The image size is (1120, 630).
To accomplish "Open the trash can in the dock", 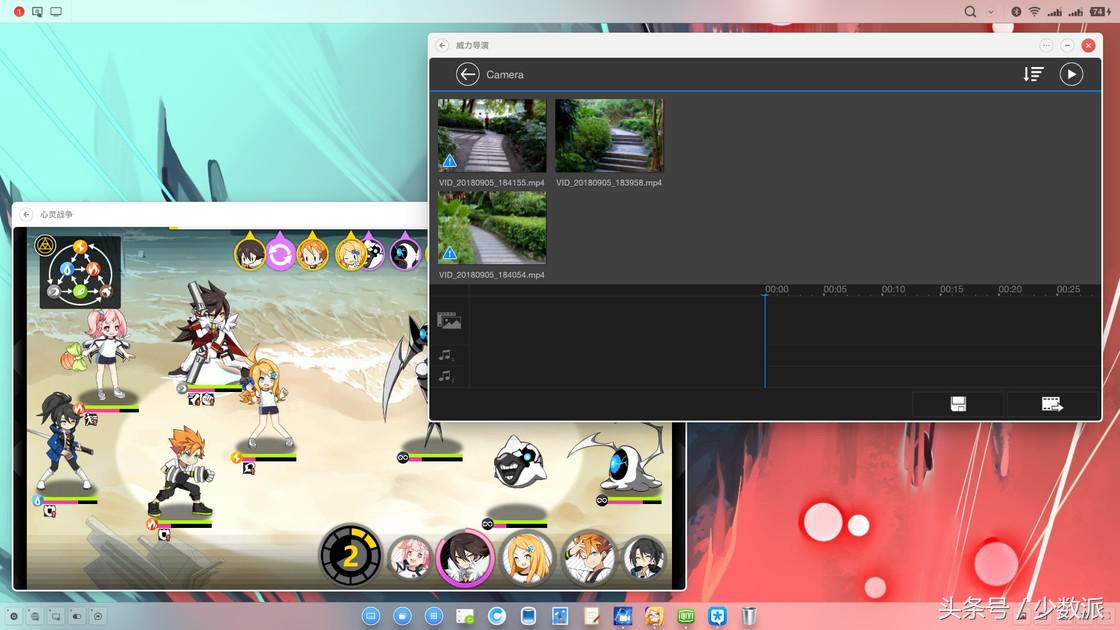I will tap(748, 616).
